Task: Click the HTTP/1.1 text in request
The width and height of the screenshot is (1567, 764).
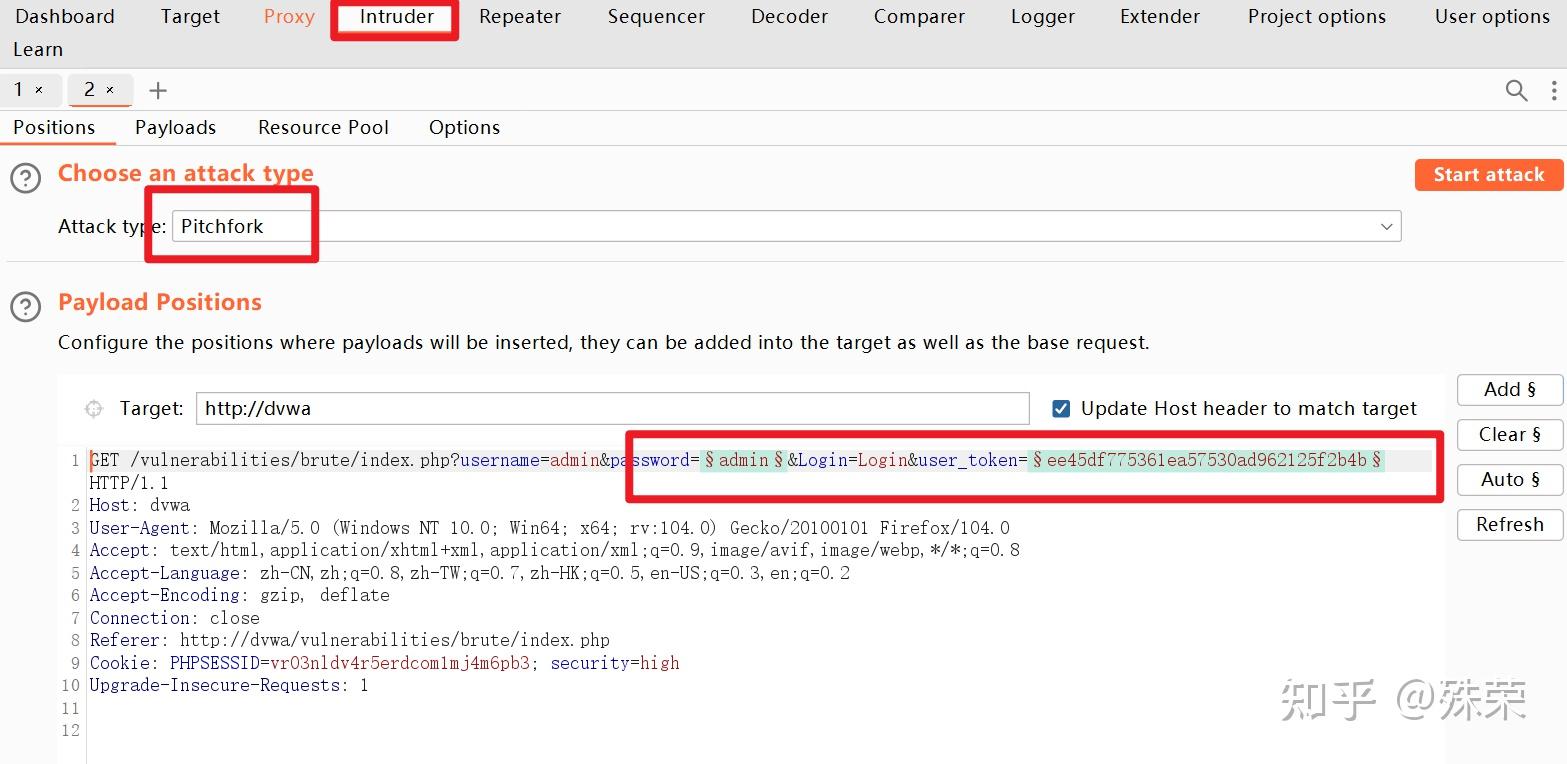Action: click(129, 483)
